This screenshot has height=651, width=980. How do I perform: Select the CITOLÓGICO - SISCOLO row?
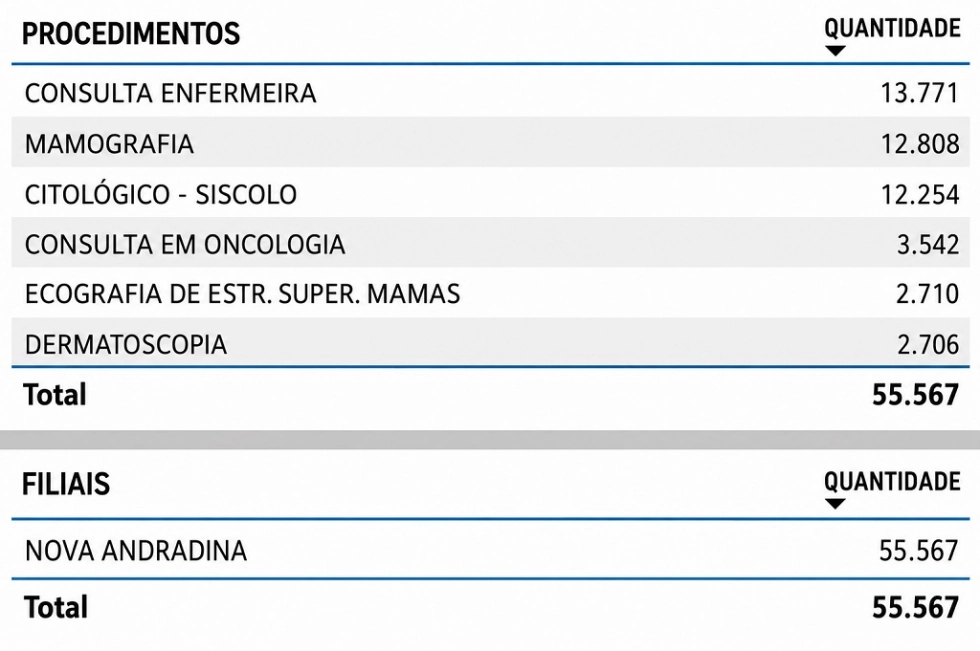tap(490, 194)
